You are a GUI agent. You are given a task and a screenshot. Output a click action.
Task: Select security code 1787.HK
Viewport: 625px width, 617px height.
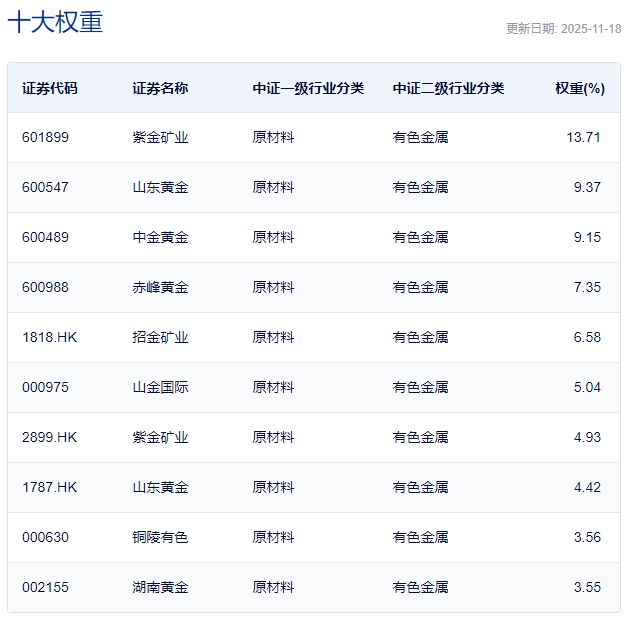coord(49,487)
